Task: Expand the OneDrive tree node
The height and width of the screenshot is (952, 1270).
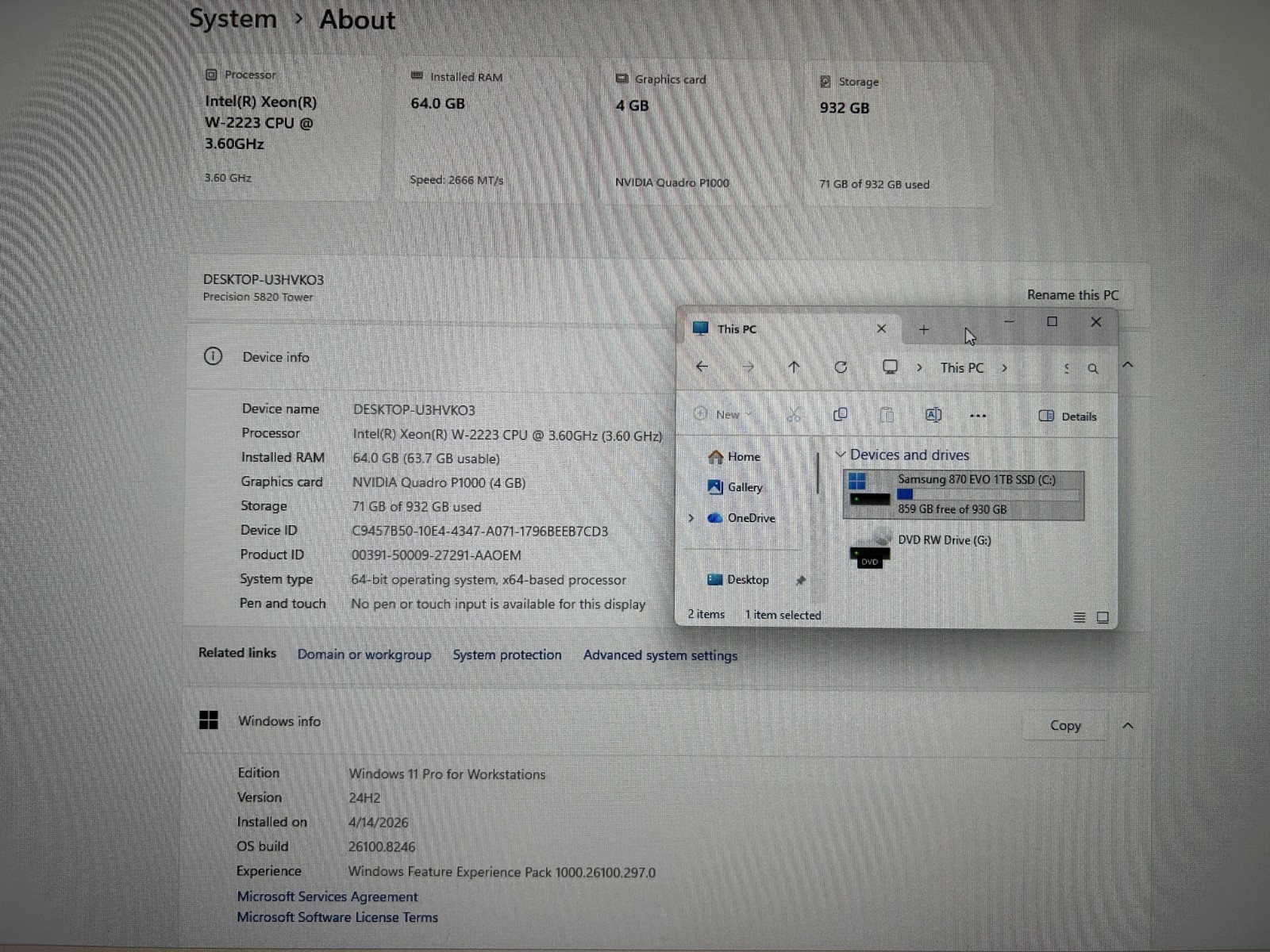Action: tap(691, 518)
